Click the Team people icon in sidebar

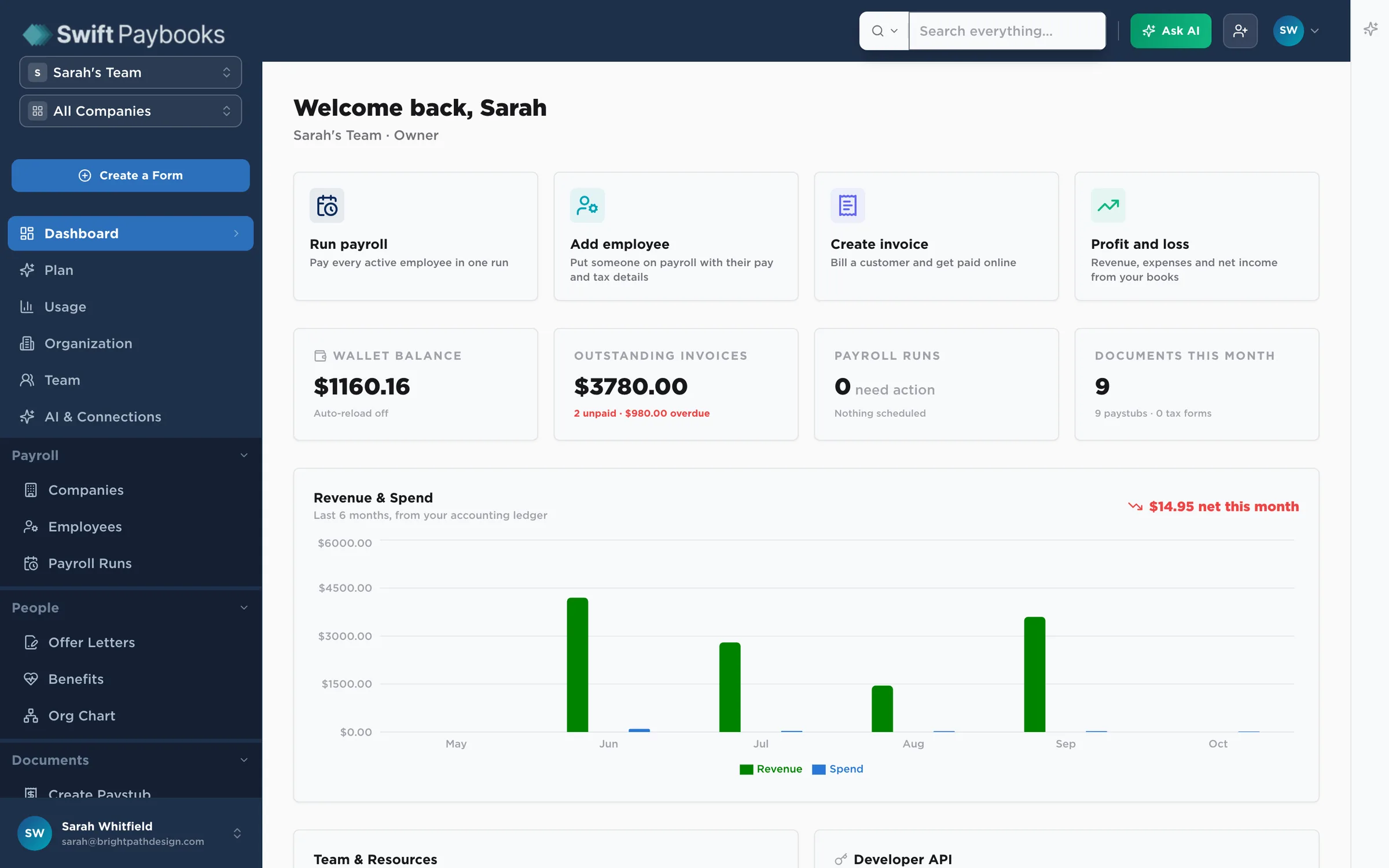[27, 380]
